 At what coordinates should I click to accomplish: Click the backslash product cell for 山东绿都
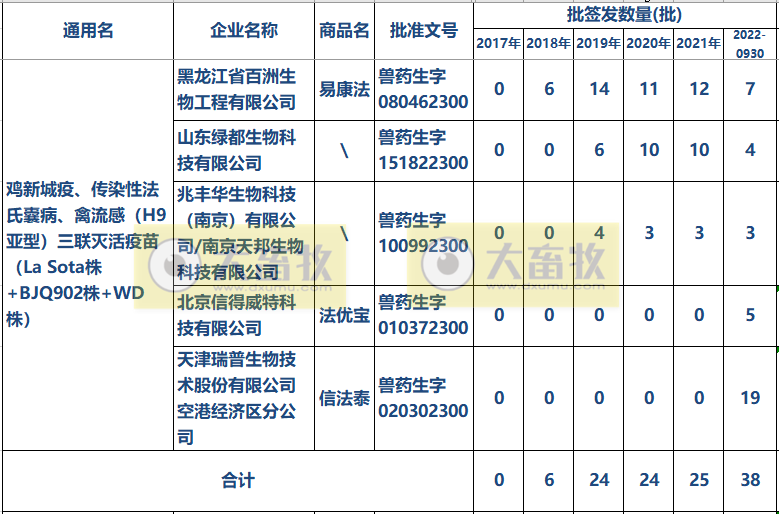[x=344, y=150]
